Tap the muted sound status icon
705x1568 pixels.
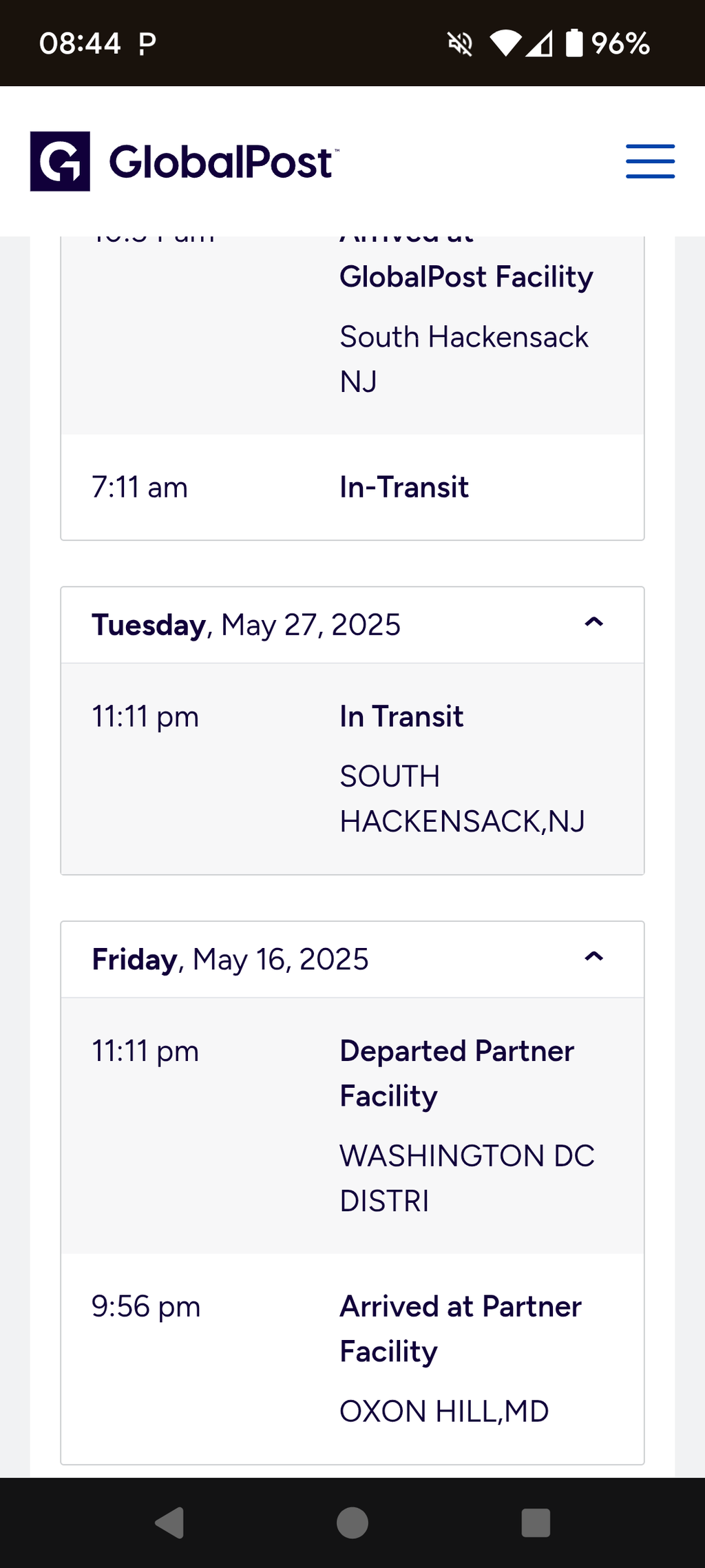point(461,44)
